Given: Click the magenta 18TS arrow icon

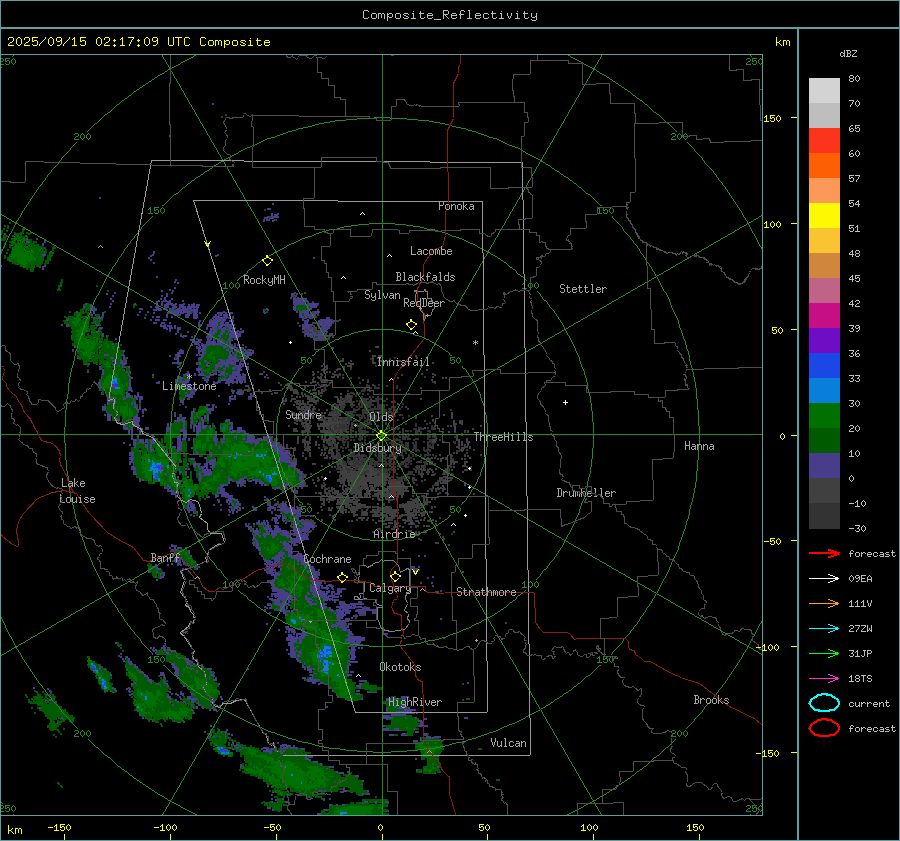Looking at the screenshot, I should click(x=824, y=679).
